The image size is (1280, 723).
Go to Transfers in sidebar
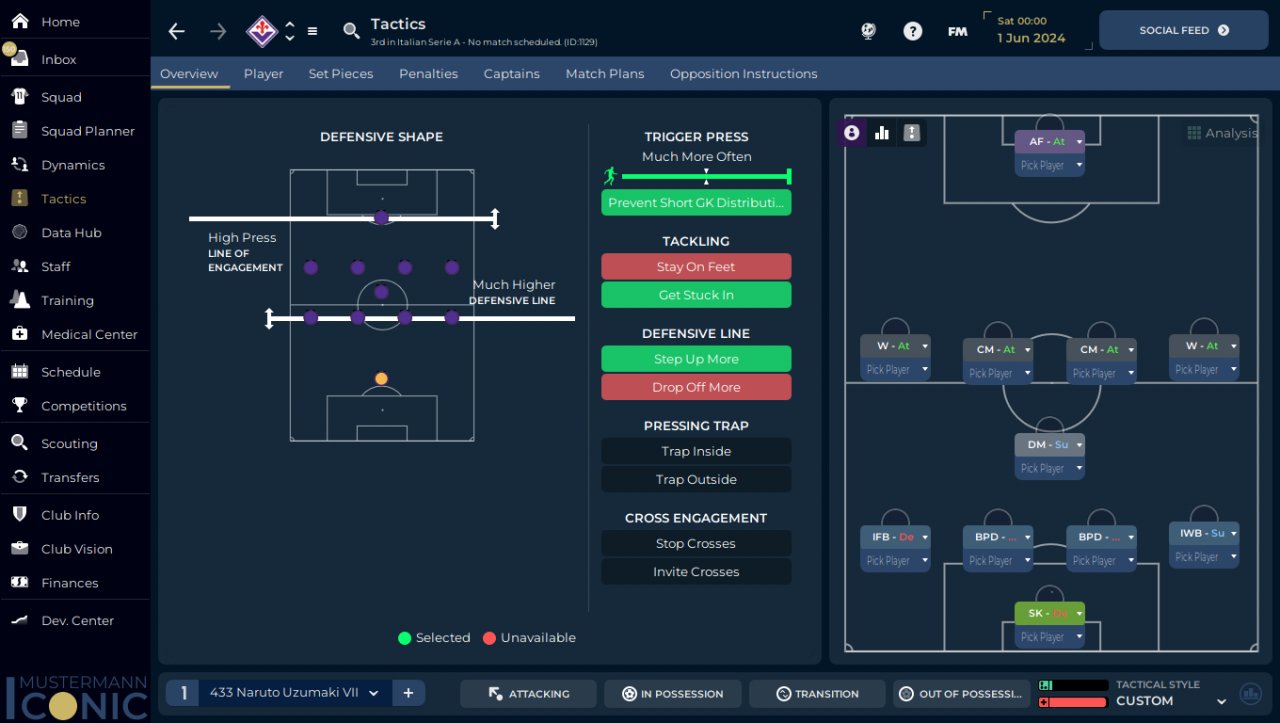[x=70, y=477]
